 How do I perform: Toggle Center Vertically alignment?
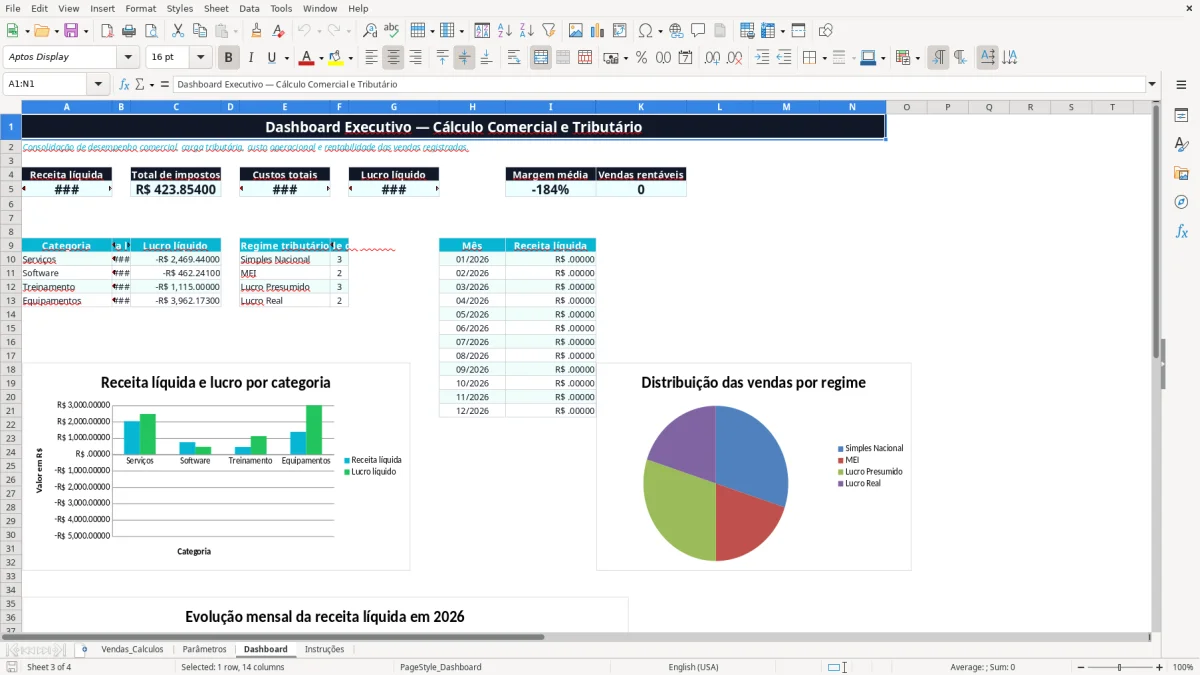tap(464, 58)
